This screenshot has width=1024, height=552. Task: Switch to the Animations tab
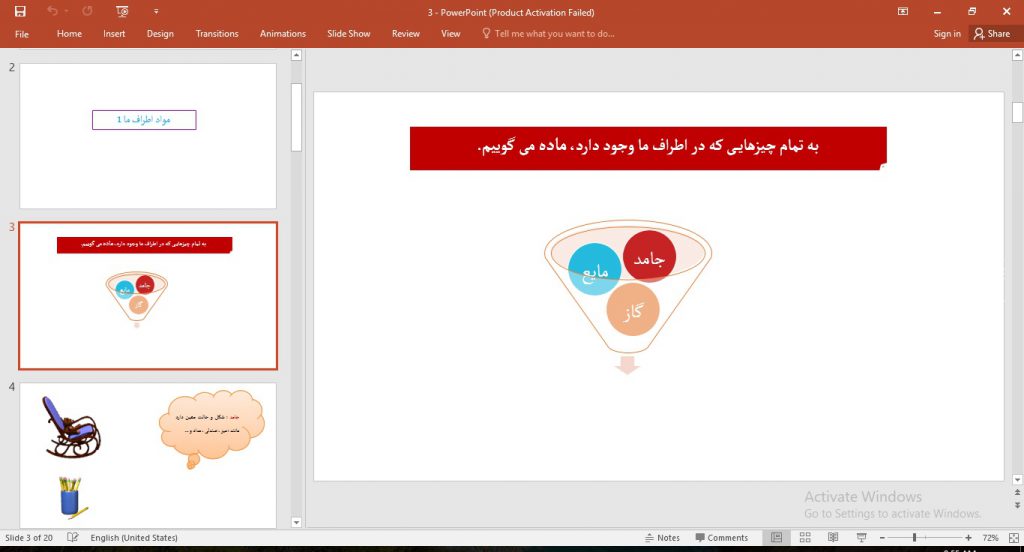(283, 34)
